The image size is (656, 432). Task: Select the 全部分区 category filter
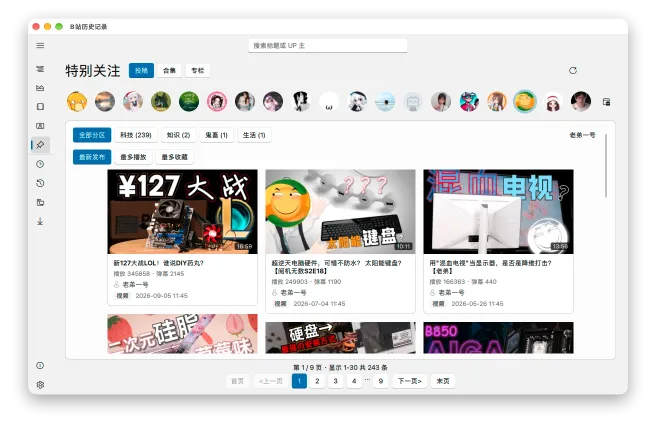[x=92, y=135]
